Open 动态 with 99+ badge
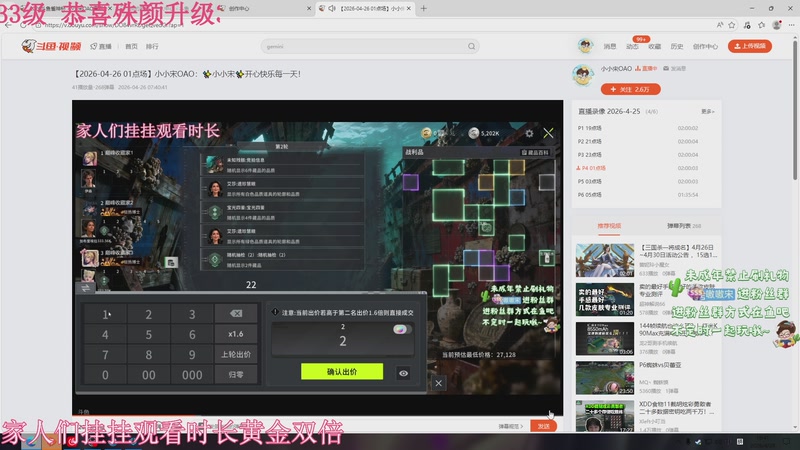Image resolution: width=800 pixels, height=450 pixels. [x=633, y=46]
